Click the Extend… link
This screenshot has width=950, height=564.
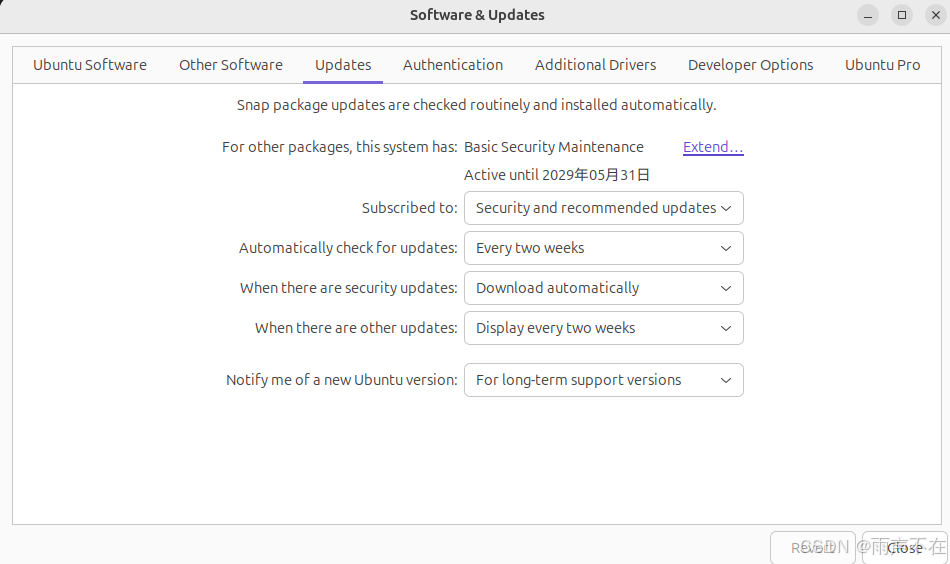click(x=713, y=147)
